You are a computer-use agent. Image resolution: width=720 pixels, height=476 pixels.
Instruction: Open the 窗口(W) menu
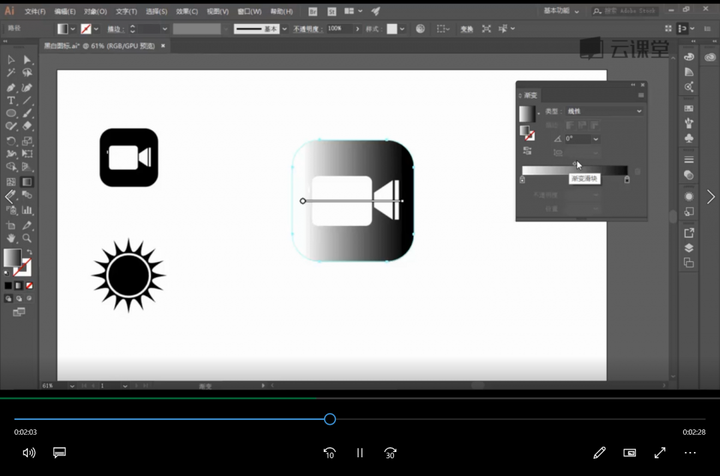point(249,11)
